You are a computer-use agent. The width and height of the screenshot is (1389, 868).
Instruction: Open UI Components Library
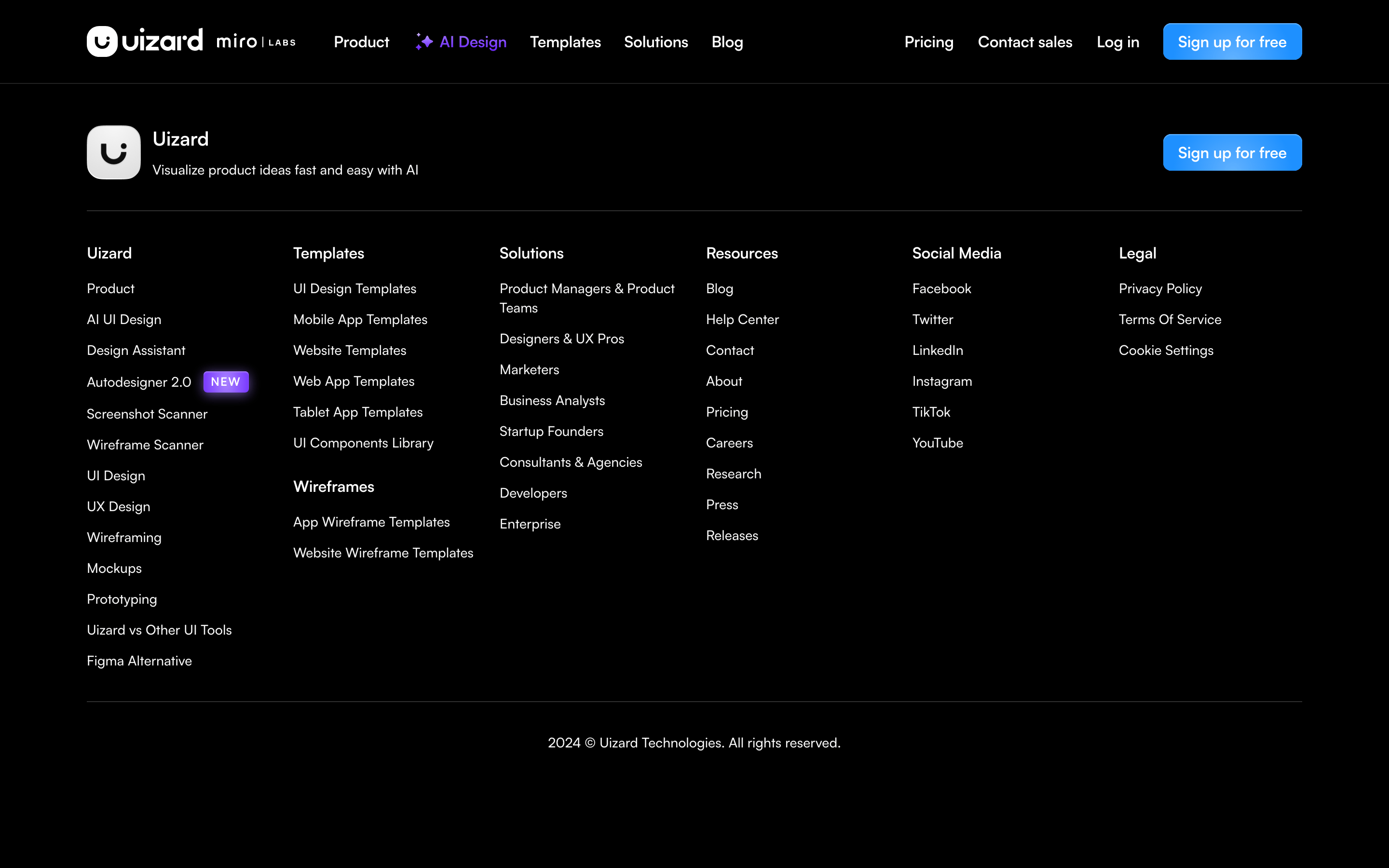(x=363, y=443)
